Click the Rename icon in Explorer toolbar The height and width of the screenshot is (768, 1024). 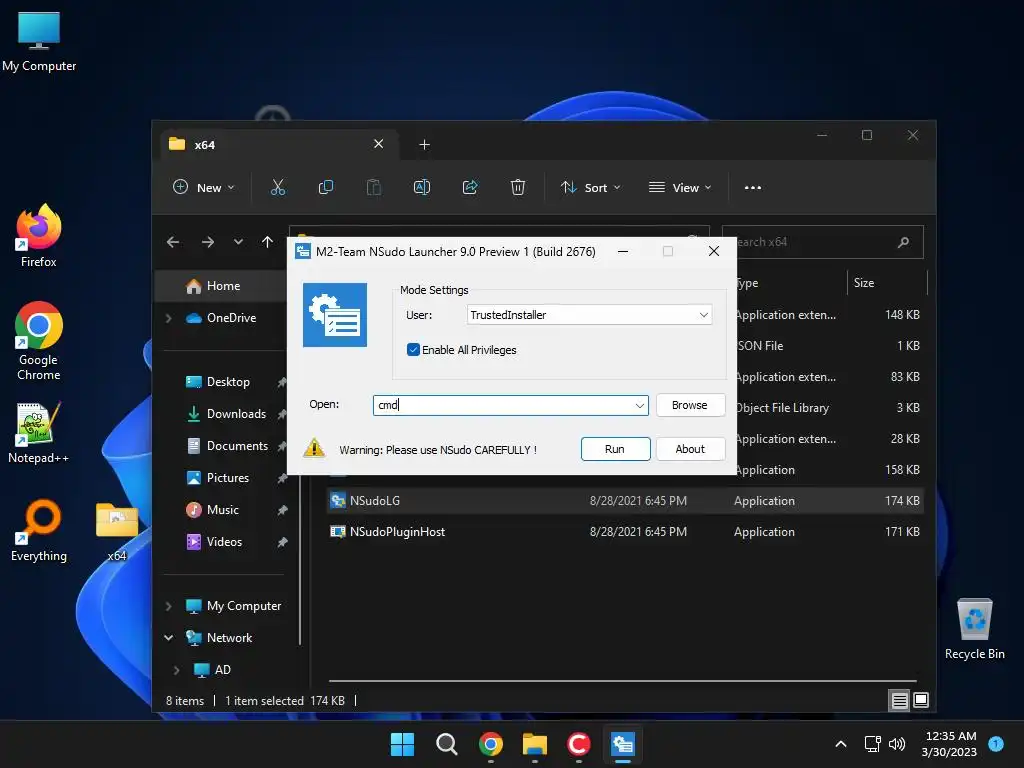(x=422, y=187)
